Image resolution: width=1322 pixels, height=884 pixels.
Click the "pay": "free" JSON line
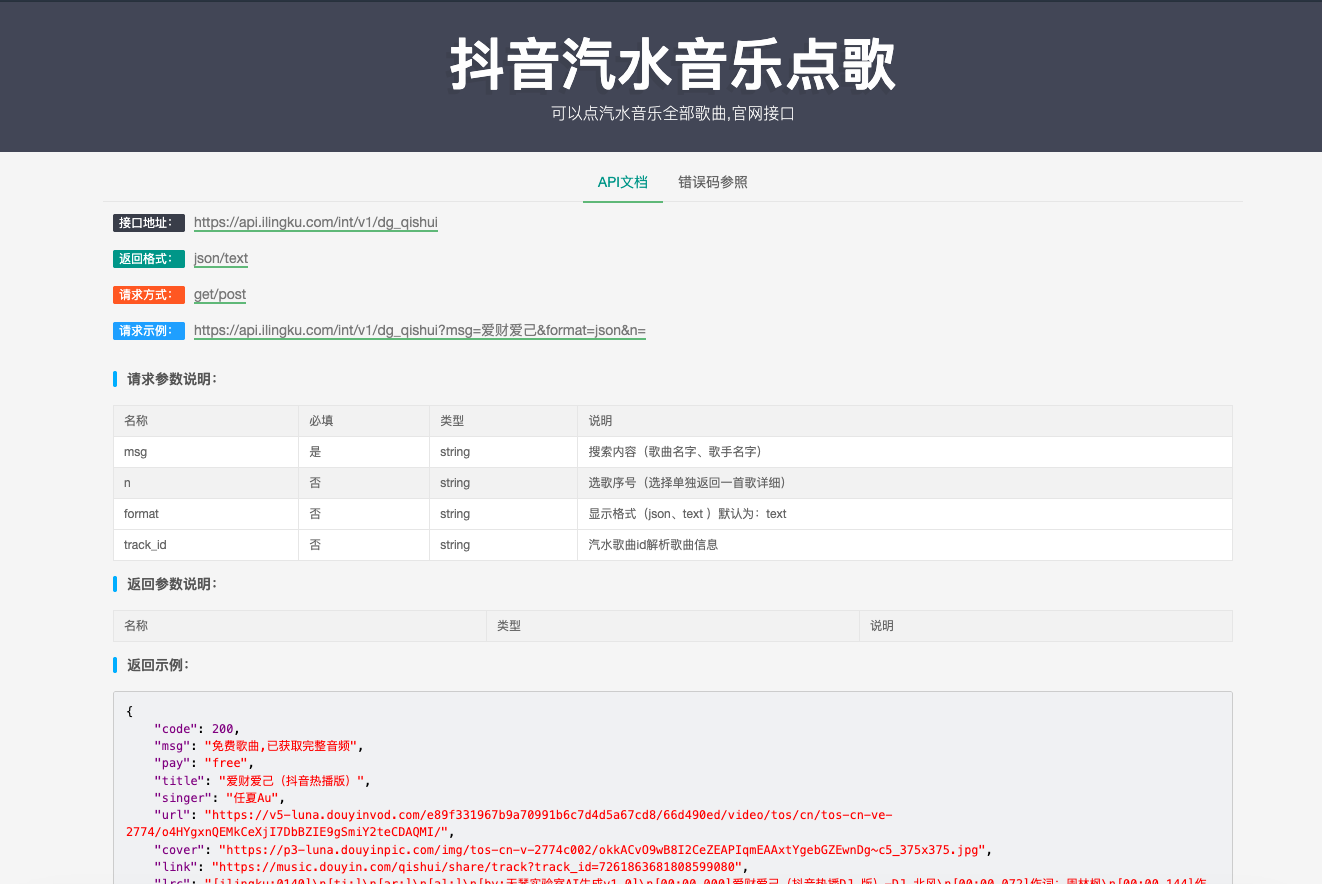[204, 763]
